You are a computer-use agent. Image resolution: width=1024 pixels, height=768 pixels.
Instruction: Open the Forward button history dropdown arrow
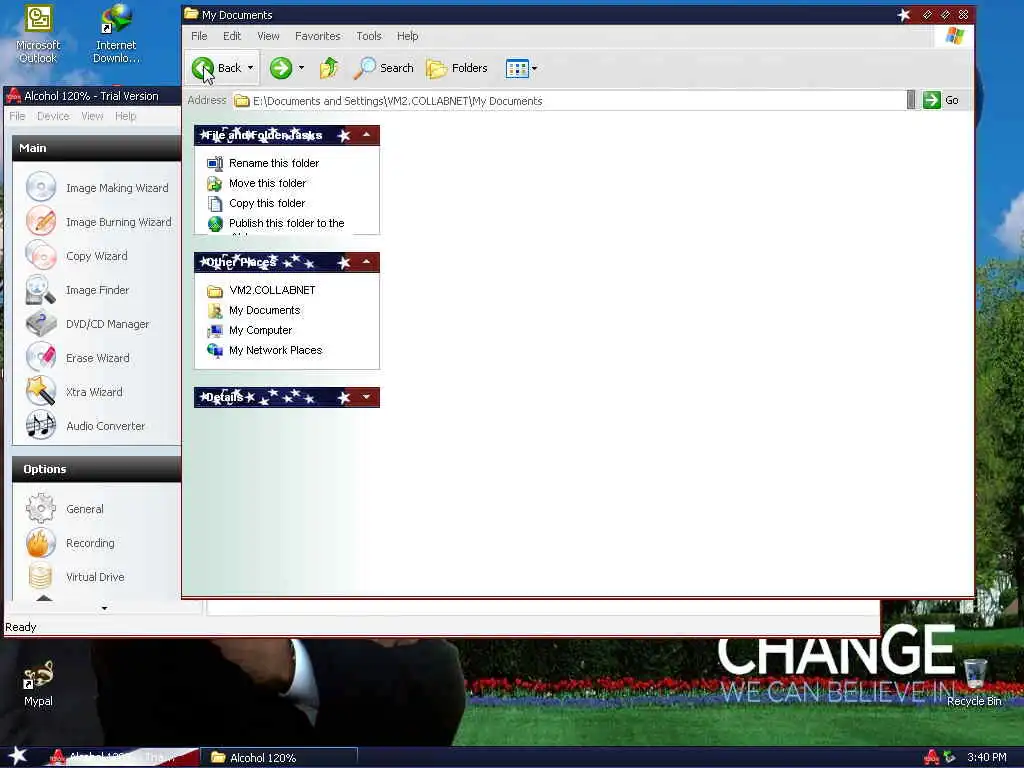(x=301, y=68)
